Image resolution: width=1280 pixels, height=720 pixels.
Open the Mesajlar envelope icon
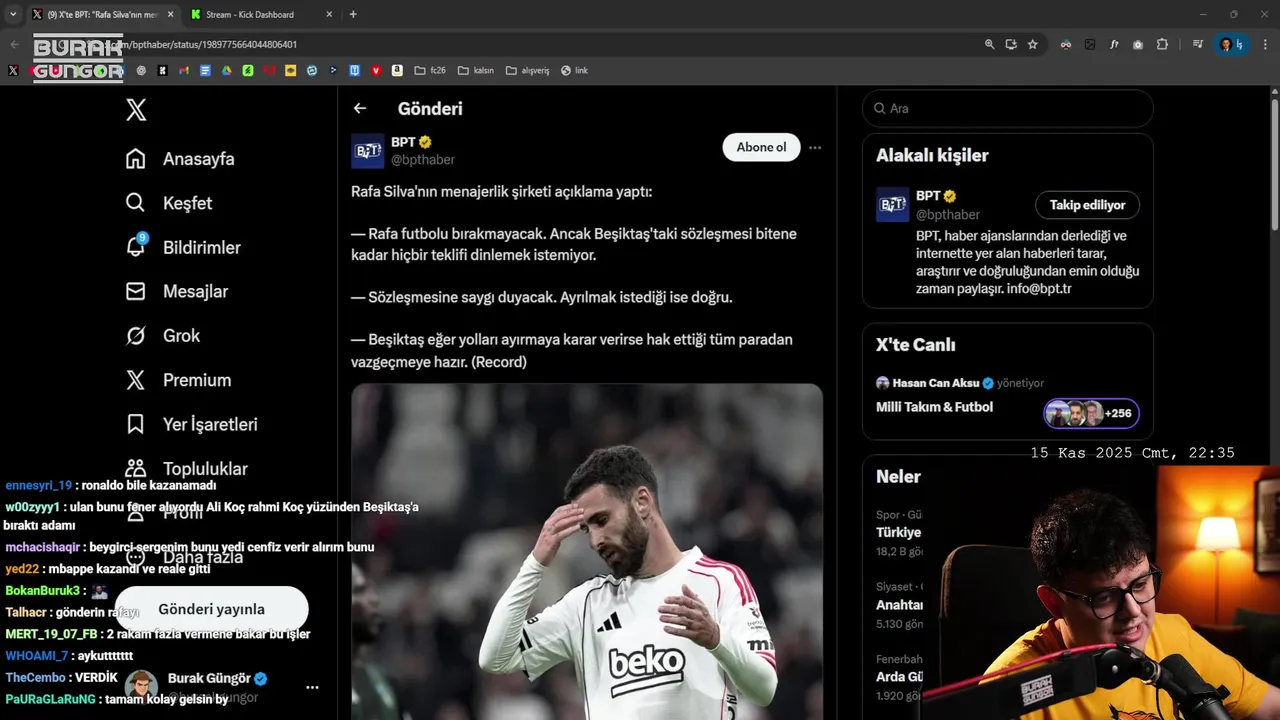point(136,291)
